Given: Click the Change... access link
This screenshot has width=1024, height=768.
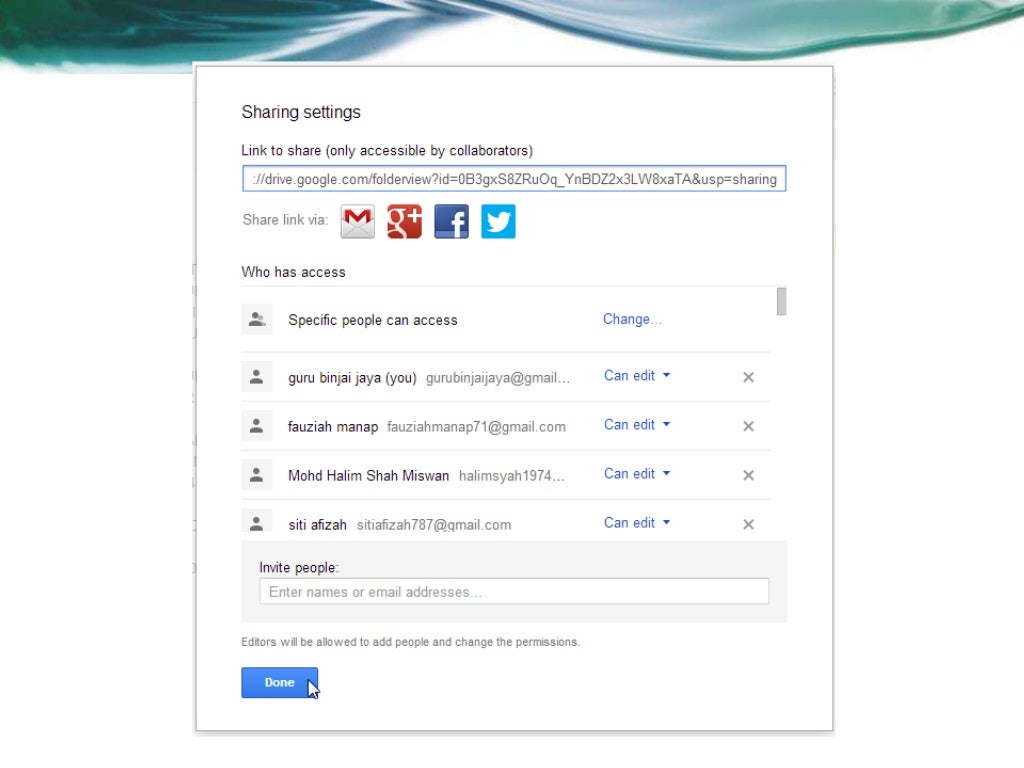Looking at the screenshot, I should pyautogui.click(x=632, y=319).
